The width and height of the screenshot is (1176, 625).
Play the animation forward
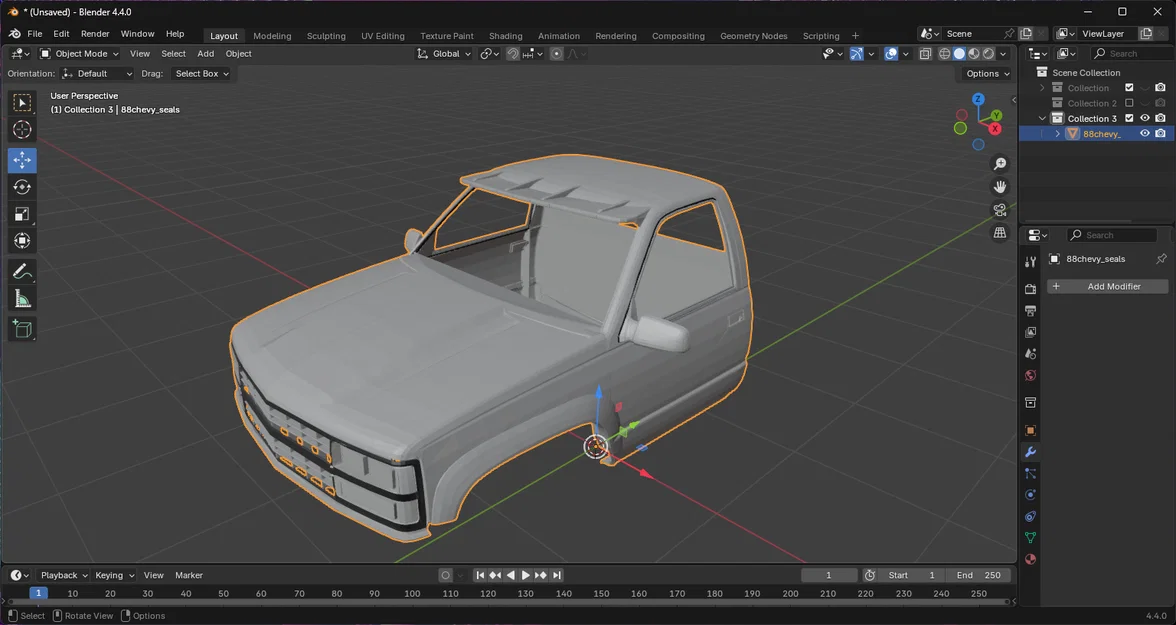tap(525, 575)
